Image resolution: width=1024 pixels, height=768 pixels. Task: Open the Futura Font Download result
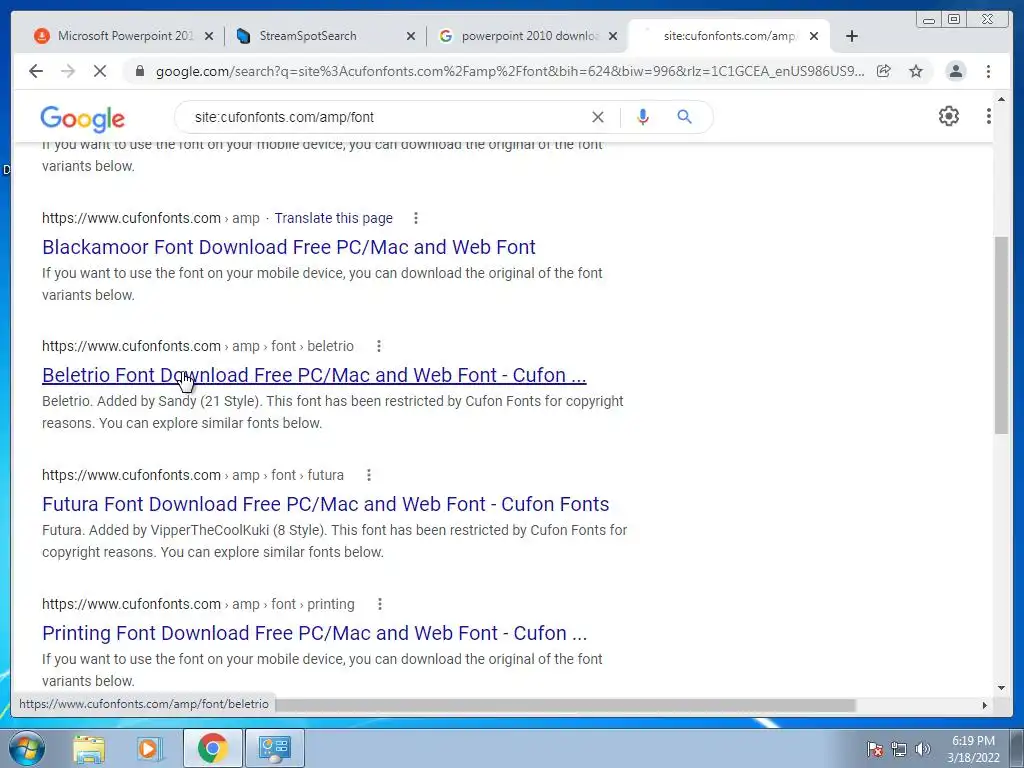[325, 504]
